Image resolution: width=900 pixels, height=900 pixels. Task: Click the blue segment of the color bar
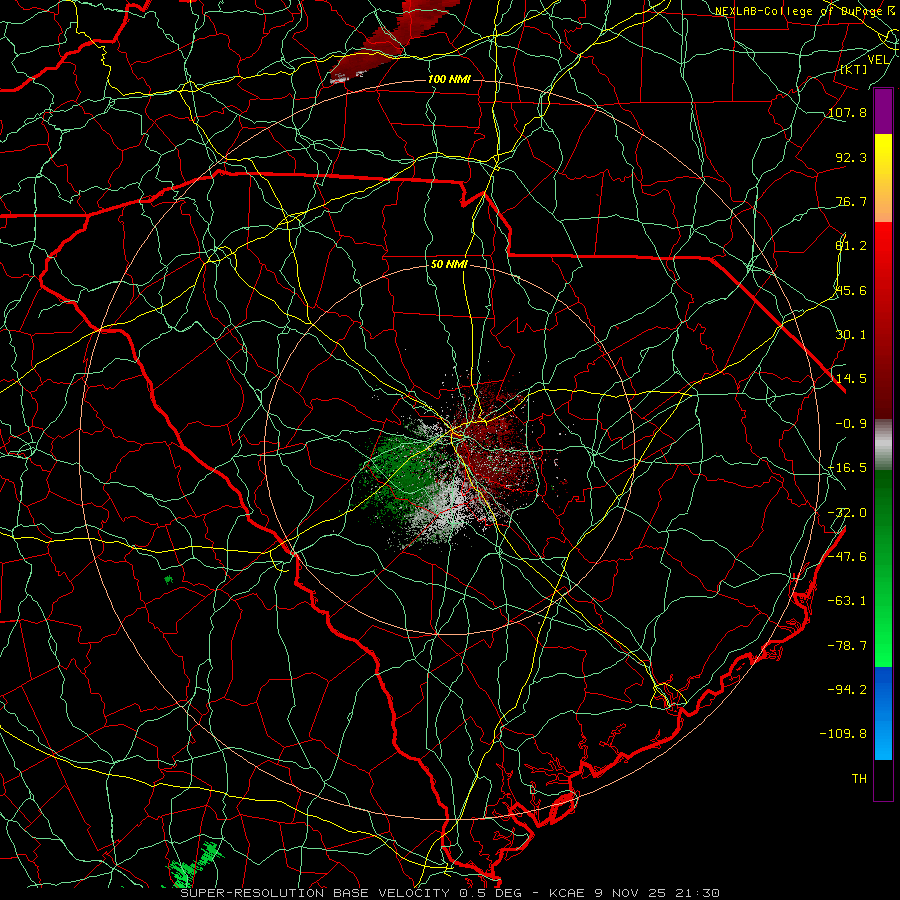pos(883,713)
